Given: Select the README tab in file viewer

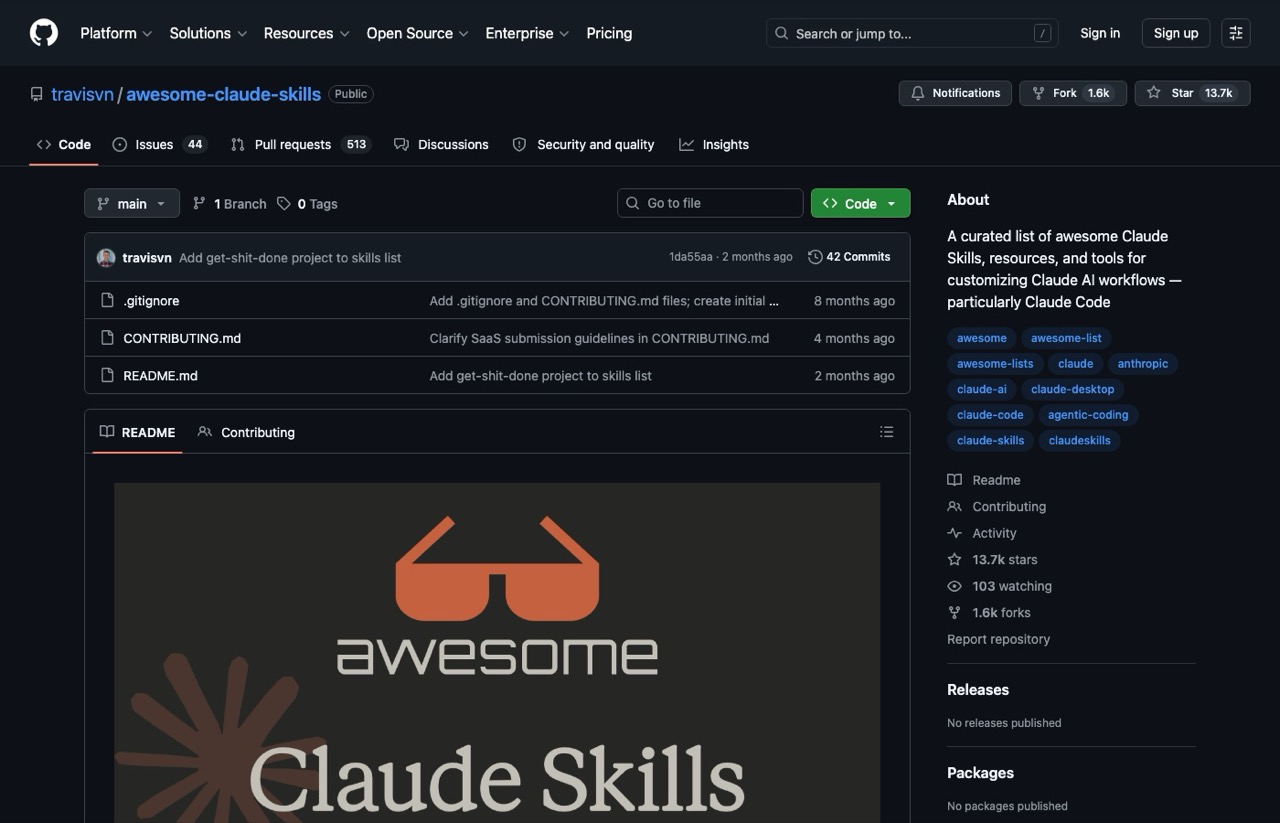Looking at the screenshot, I should pos(137,432).
